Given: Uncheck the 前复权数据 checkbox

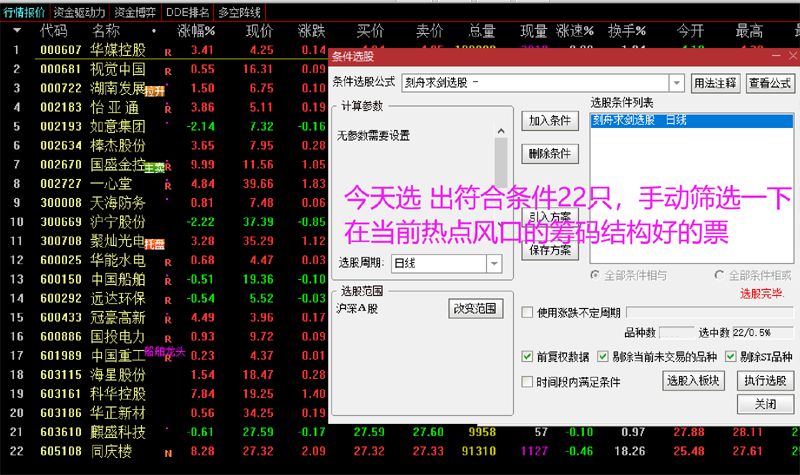Looking at the screenshot, I should coord(528,356).
